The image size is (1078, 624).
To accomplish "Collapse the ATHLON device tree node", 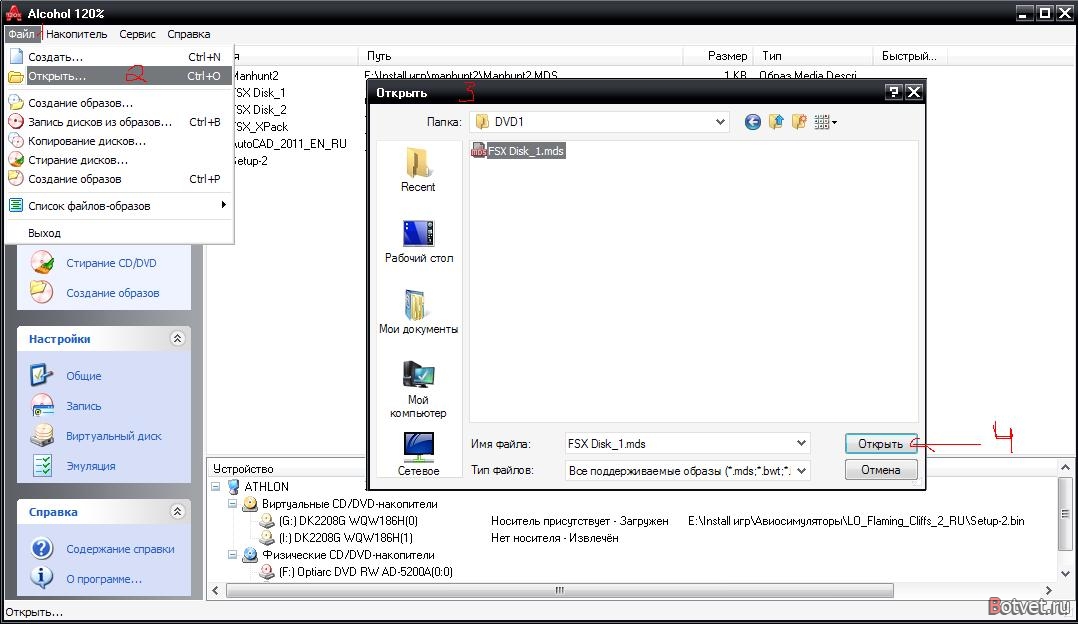I will tap(215, 486).
